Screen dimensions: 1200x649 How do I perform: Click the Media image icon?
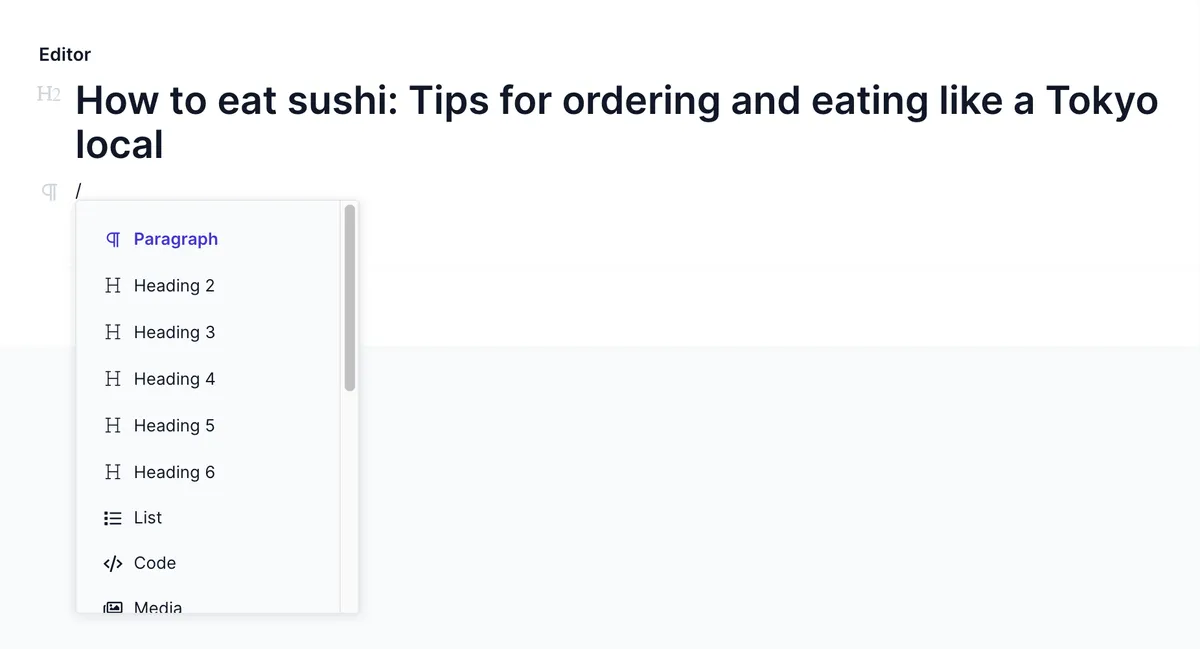point(113,607)
